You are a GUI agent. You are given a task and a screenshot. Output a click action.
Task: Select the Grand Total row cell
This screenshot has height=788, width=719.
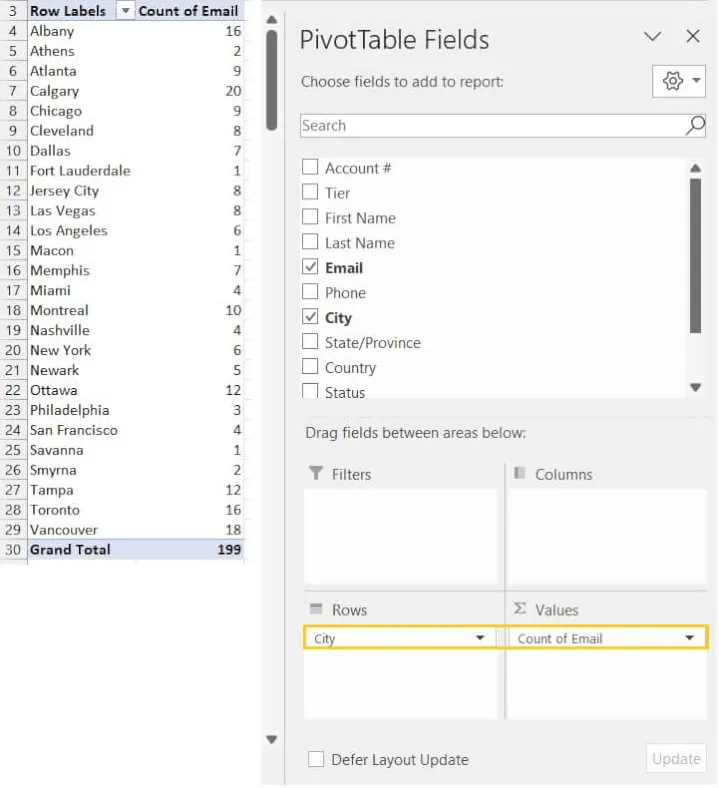click(70, 550)
